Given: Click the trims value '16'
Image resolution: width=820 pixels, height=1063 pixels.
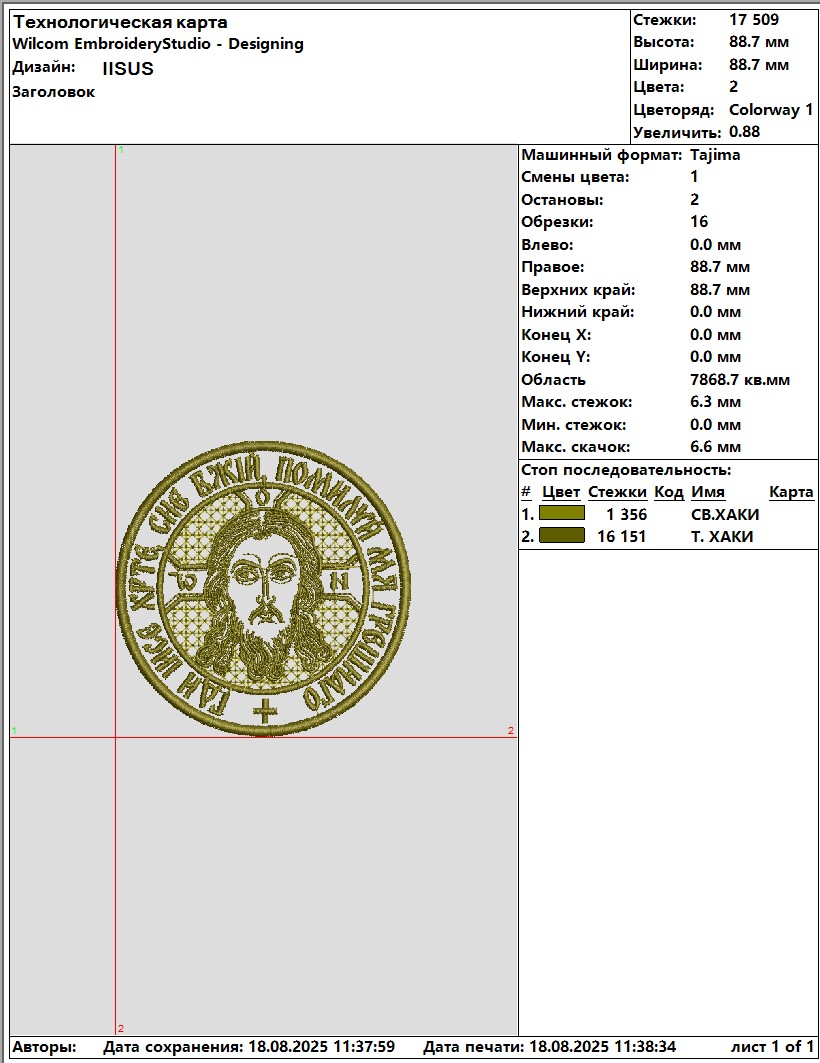Looking at the screenshot, I should tap(699, 222).
